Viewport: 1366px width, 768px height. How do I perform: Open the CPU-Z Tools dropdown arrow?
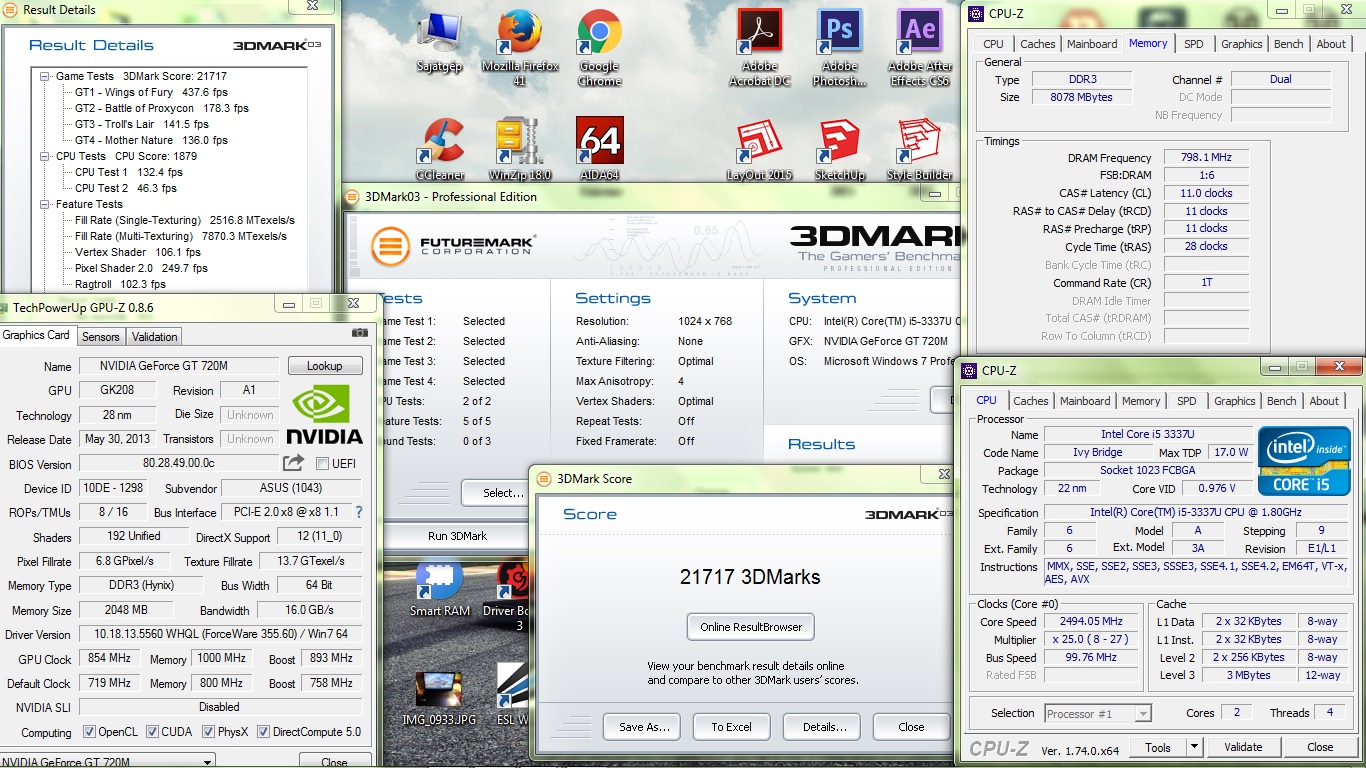coord(1194,747)
